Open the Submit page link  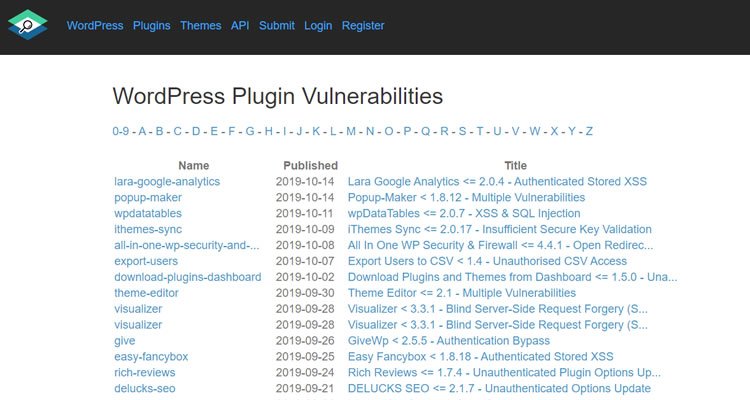(x=276, y=26)
